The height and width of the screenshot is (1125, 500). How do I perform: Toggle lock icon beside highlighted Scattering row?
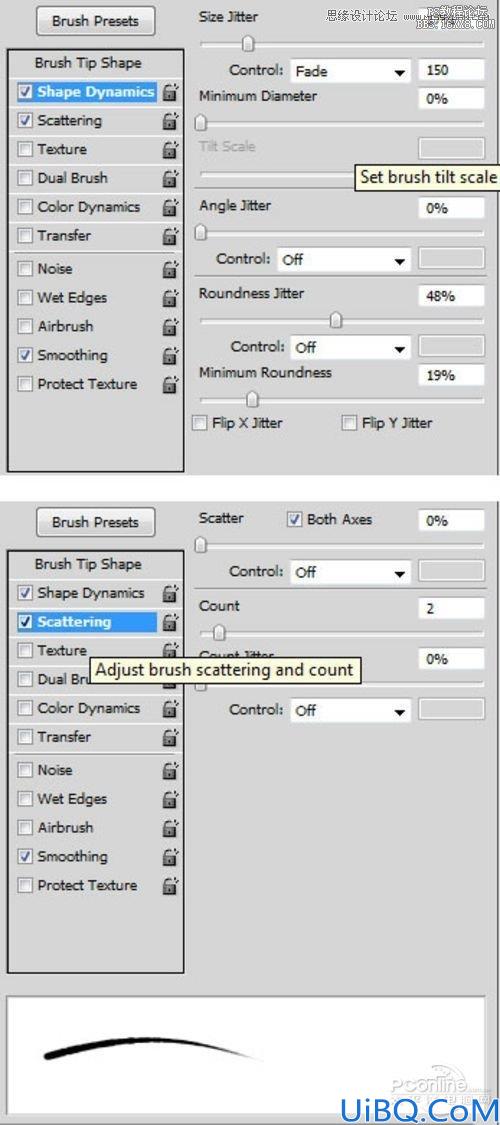pos(170,622)
